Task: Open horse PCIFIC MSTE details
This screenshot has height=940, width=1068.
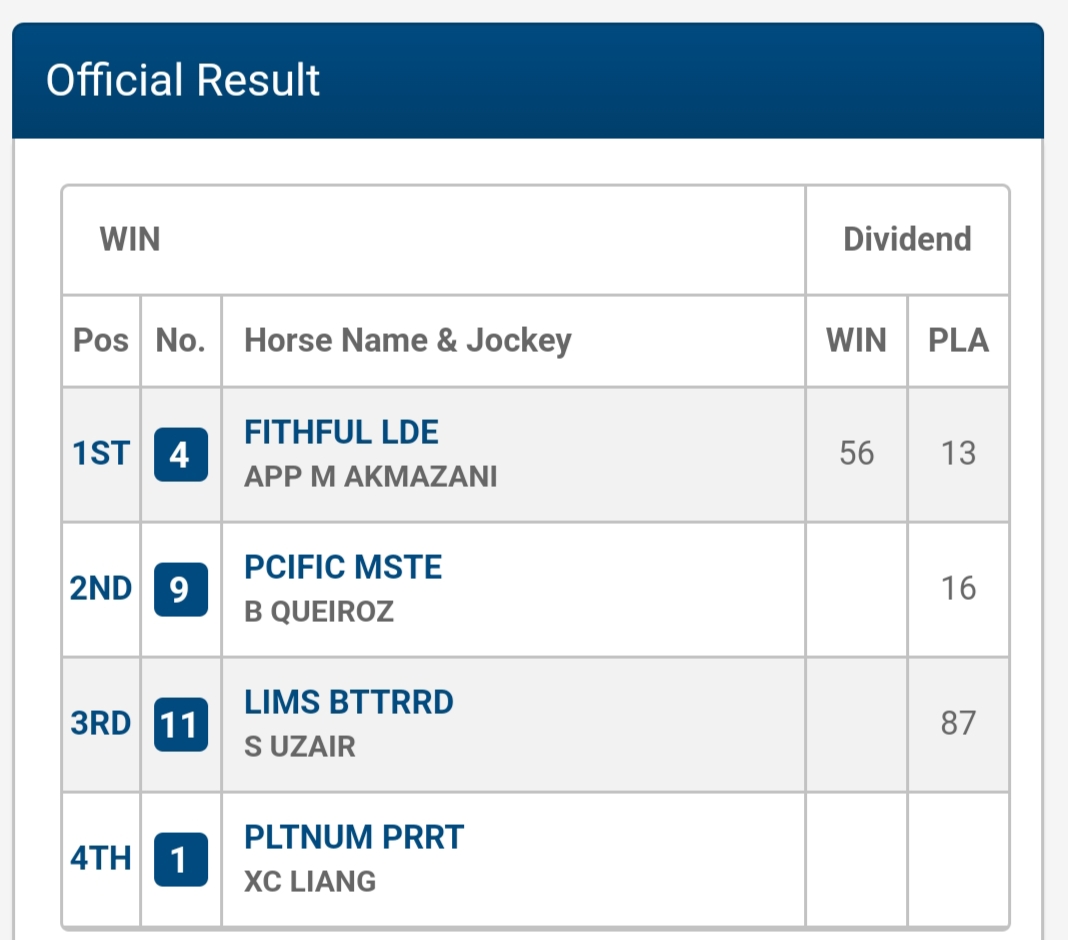Action: [x=343, y=567]
